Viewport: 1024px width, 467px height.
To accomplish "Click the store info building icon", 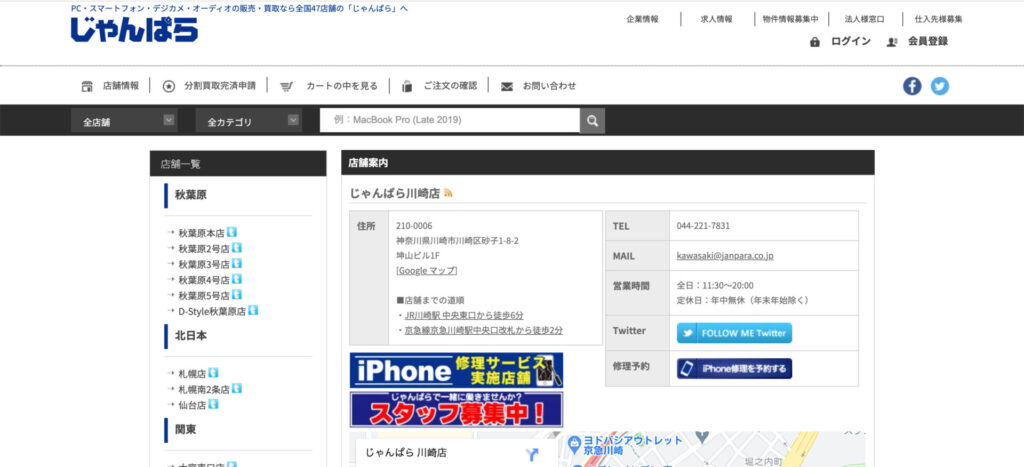I will 87,86.
